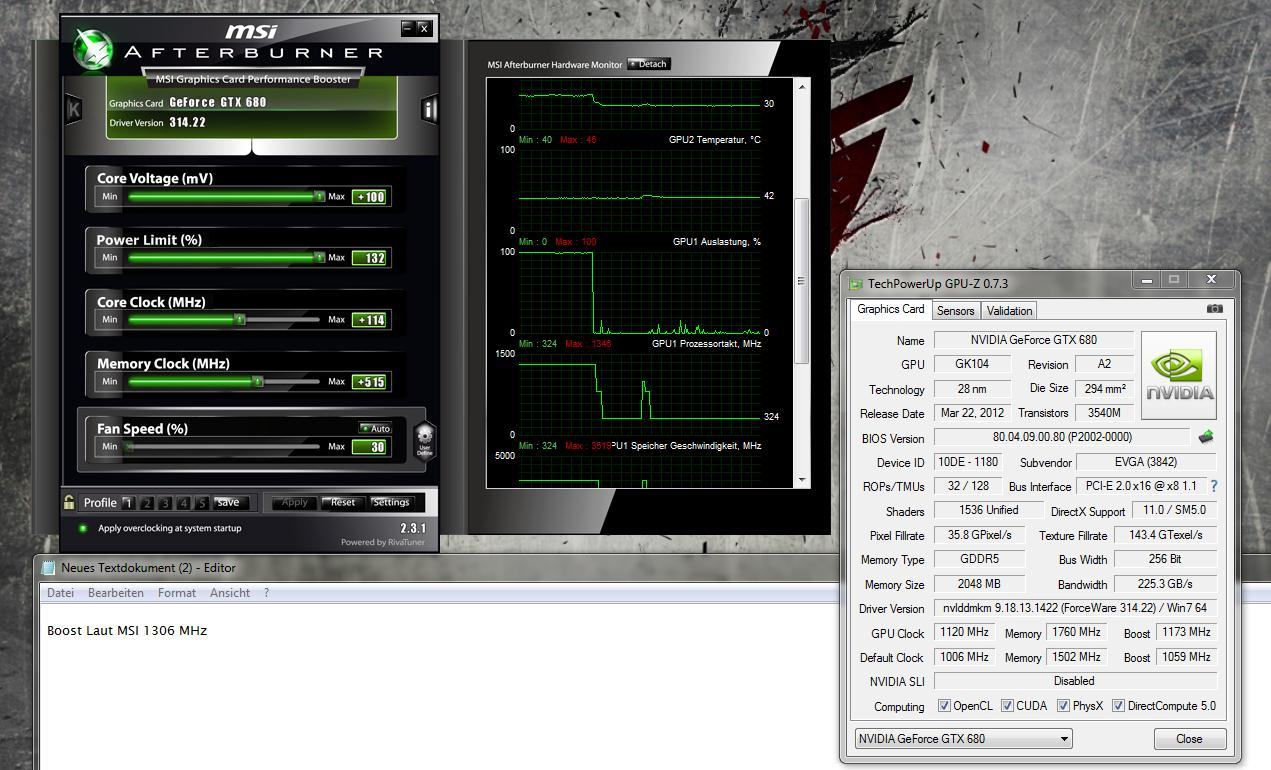Toggle Auto fan speed

tap(376, 428)
